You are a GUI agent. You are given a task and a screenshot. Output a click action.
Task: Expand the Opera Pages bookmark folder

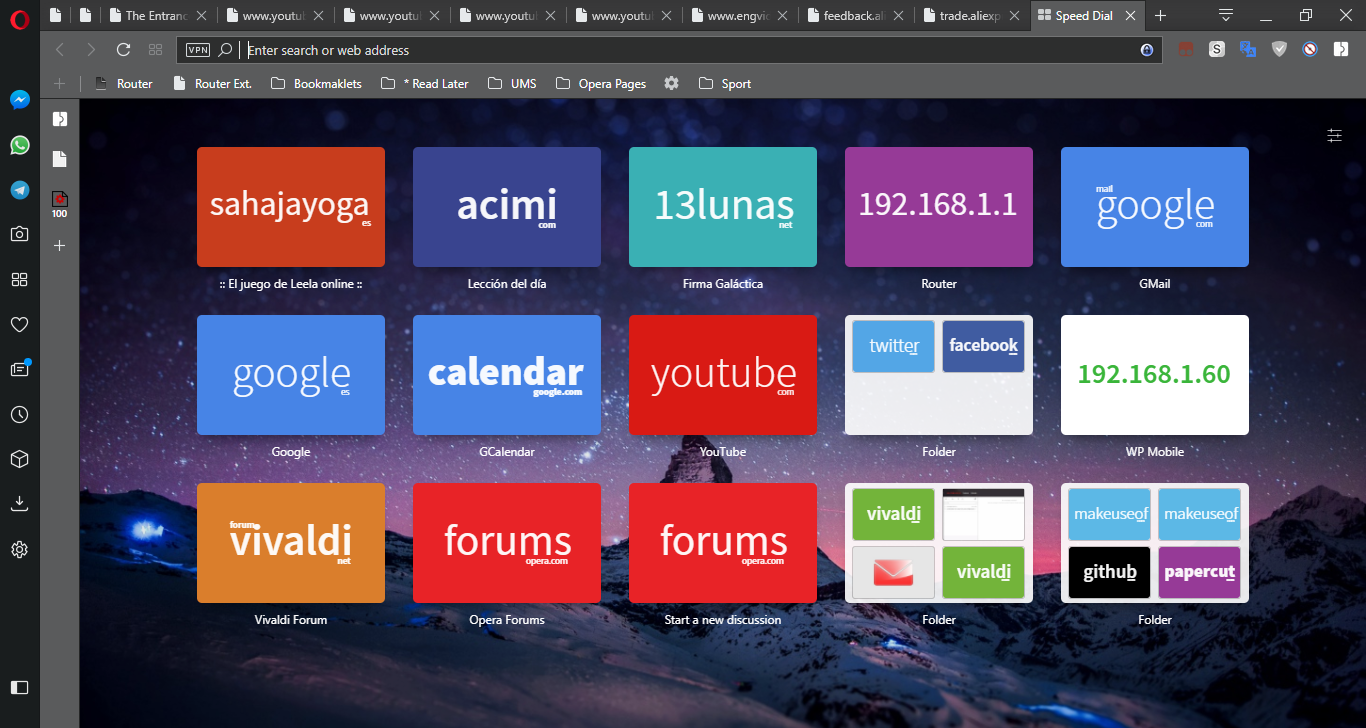click(601, 84)
